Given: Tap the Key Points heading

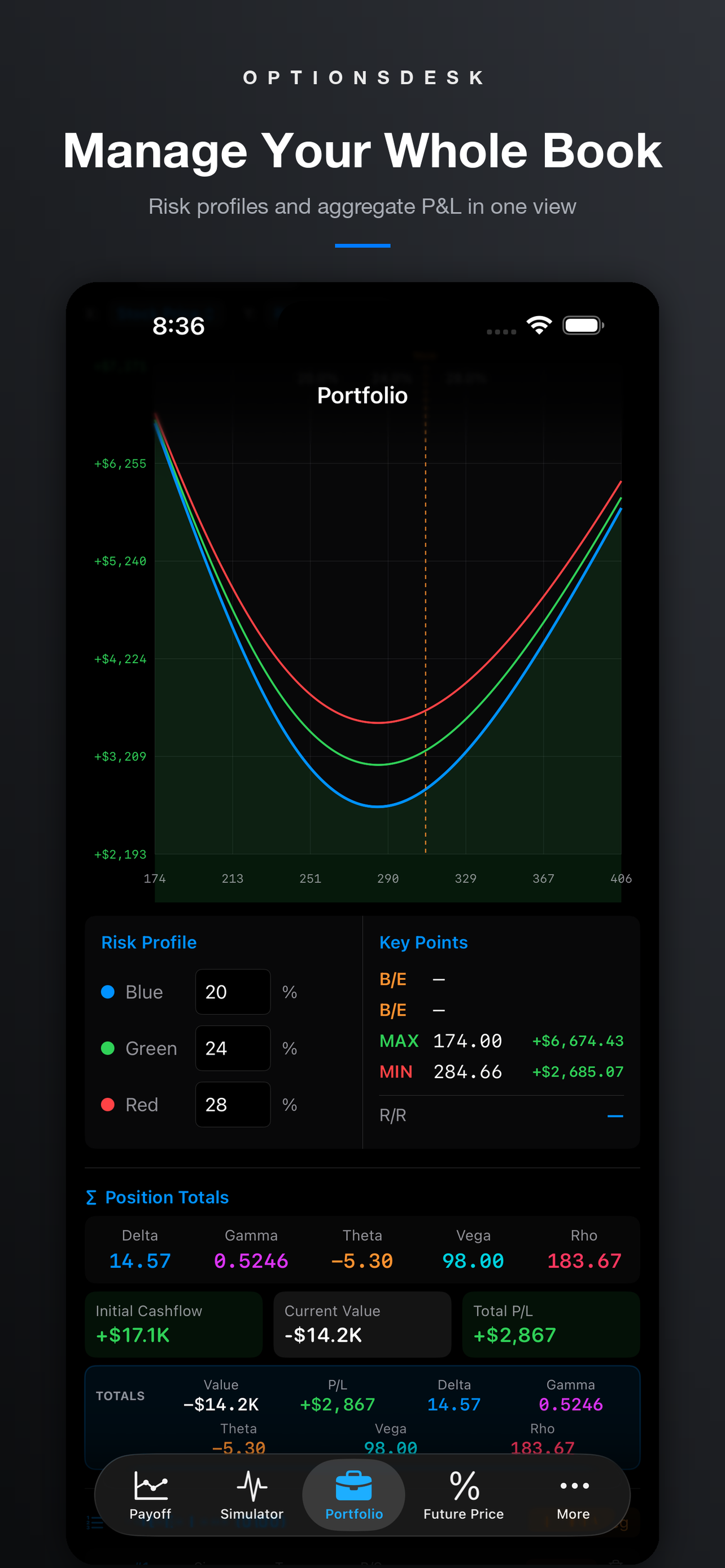Looking at the screenshot, I should (423, 942).
